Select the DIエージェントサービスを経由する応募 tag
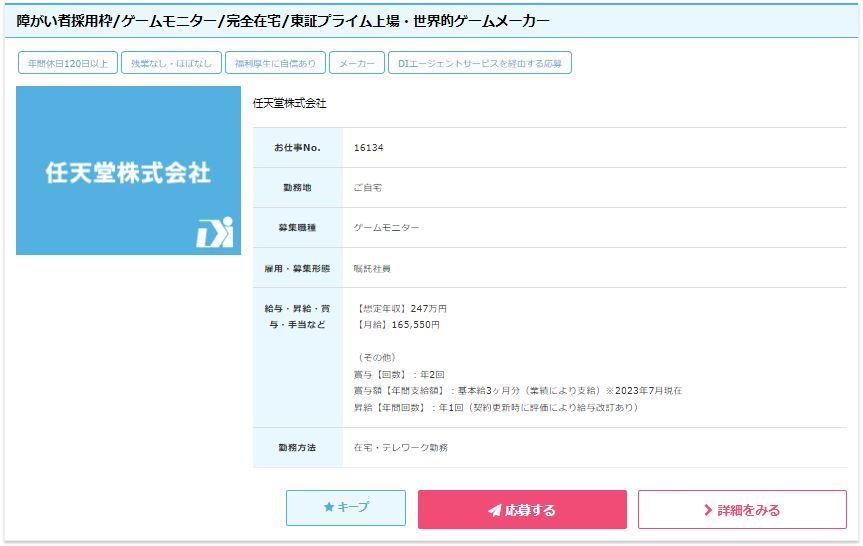 click(479, 63)
